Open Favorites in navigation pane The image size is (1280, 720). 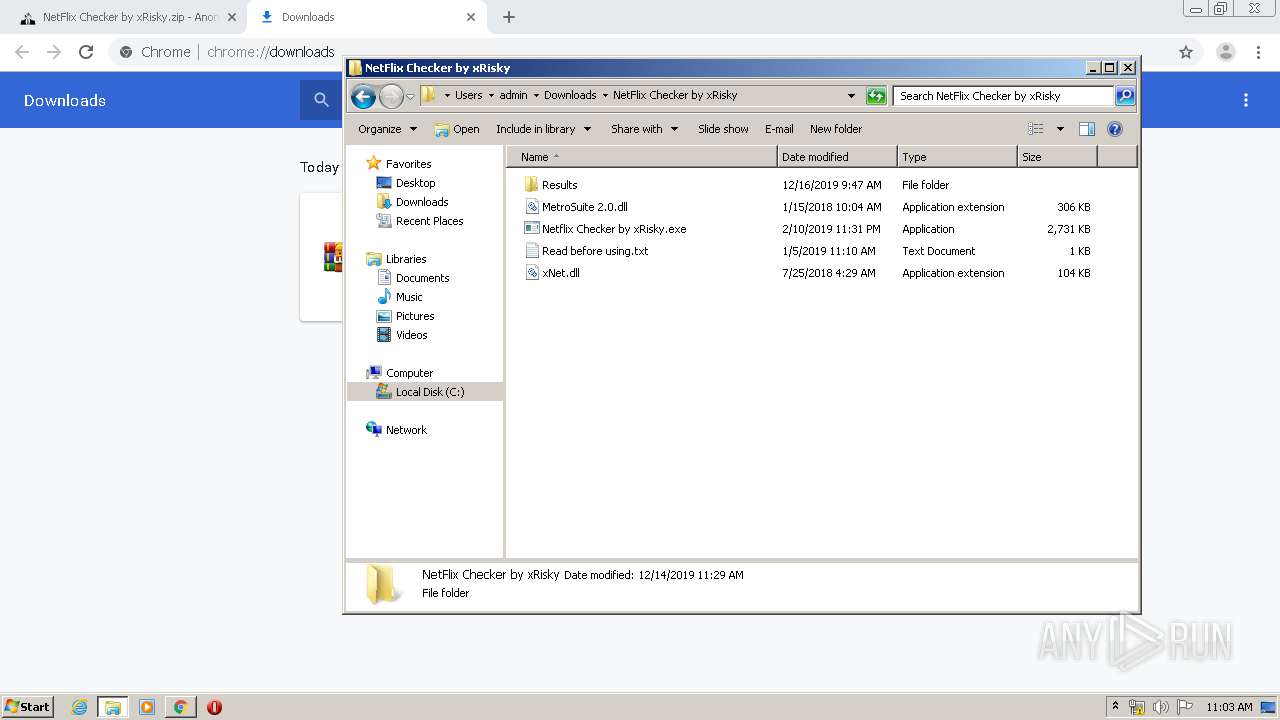pos(408,164)
